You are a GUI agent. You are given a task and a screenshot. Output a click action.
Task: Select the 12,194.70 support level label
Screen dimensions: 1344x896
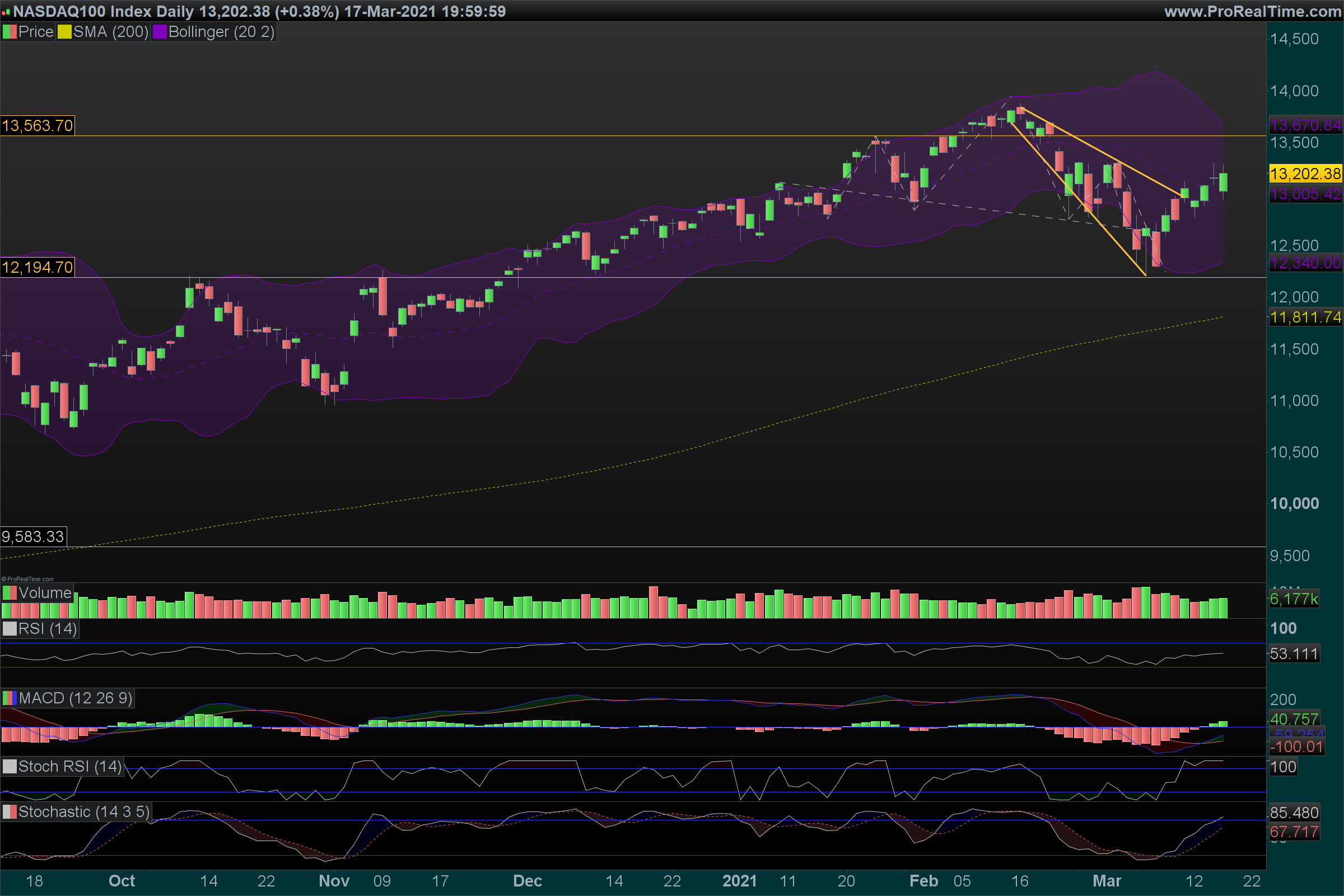(x=38, y=268)
